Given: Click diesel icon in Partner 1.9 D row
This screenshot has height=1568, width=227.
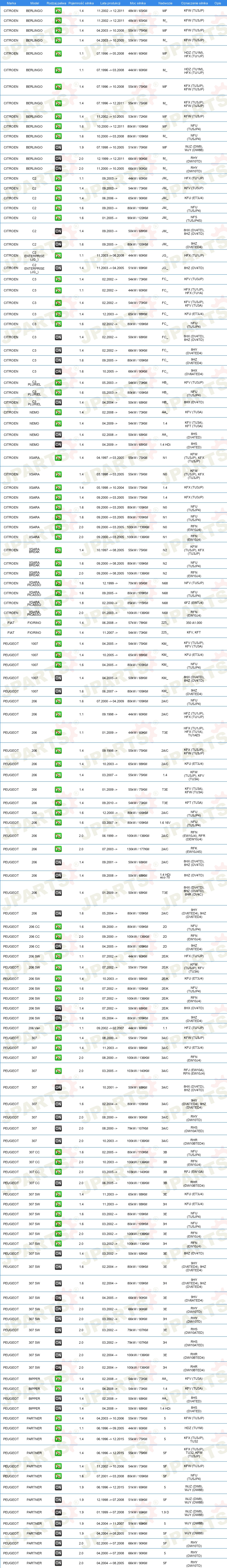Looking at the screenshot, I should tap(58, 1512).
